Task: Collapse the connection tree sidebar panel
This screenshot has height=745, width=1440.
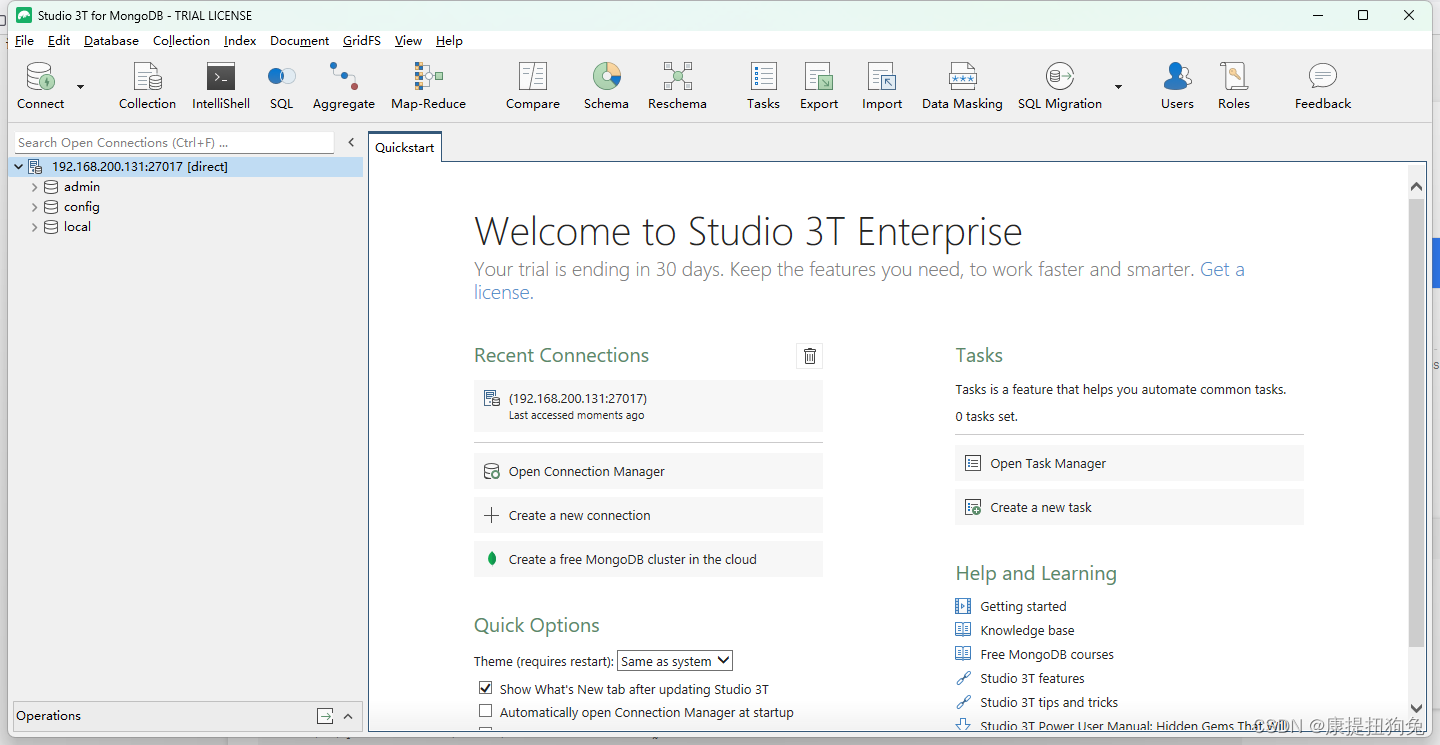Action: pos(351,143)
